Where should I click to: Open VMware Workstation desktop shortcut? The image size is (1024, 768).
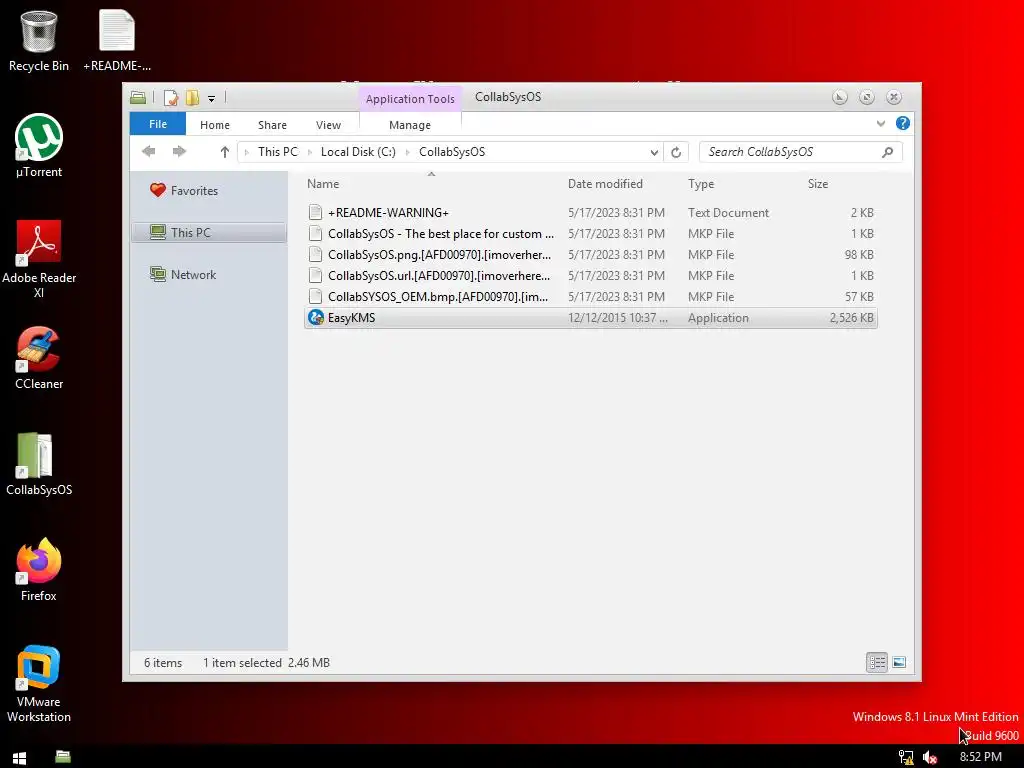click(39, 683)
